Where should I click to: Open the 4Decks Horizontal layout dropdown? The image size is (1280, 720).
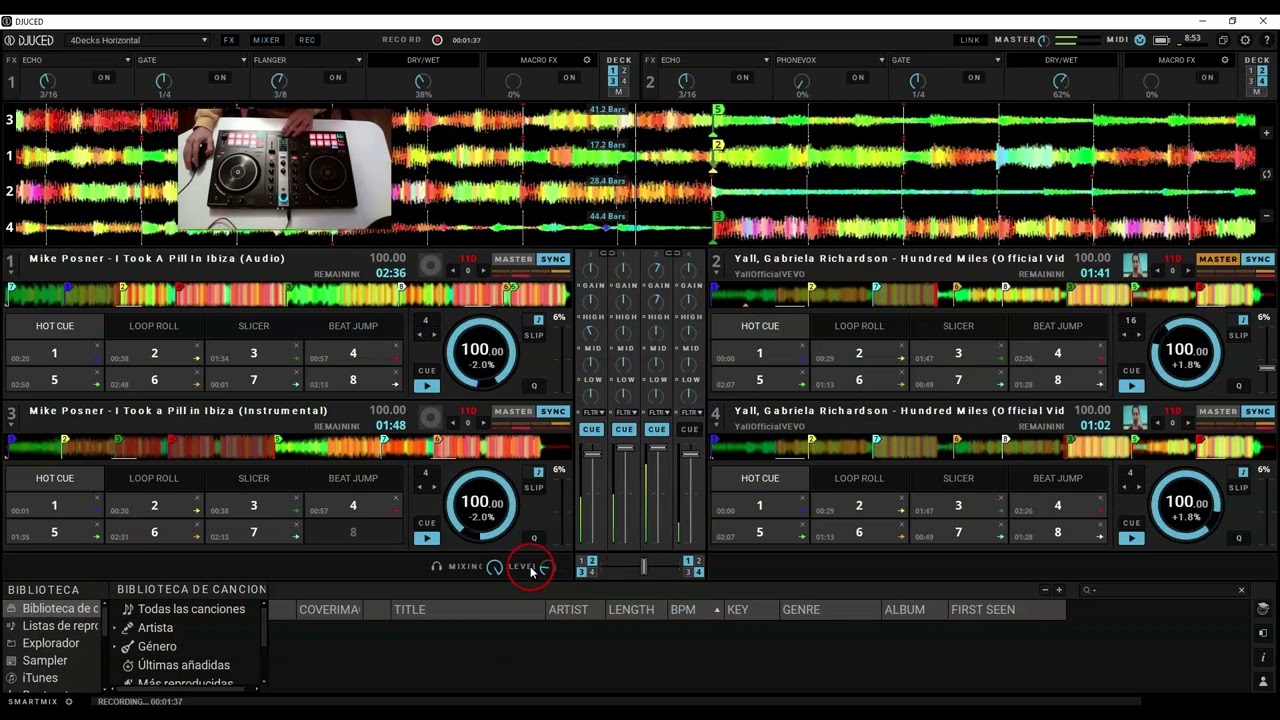tap(138, 40)
